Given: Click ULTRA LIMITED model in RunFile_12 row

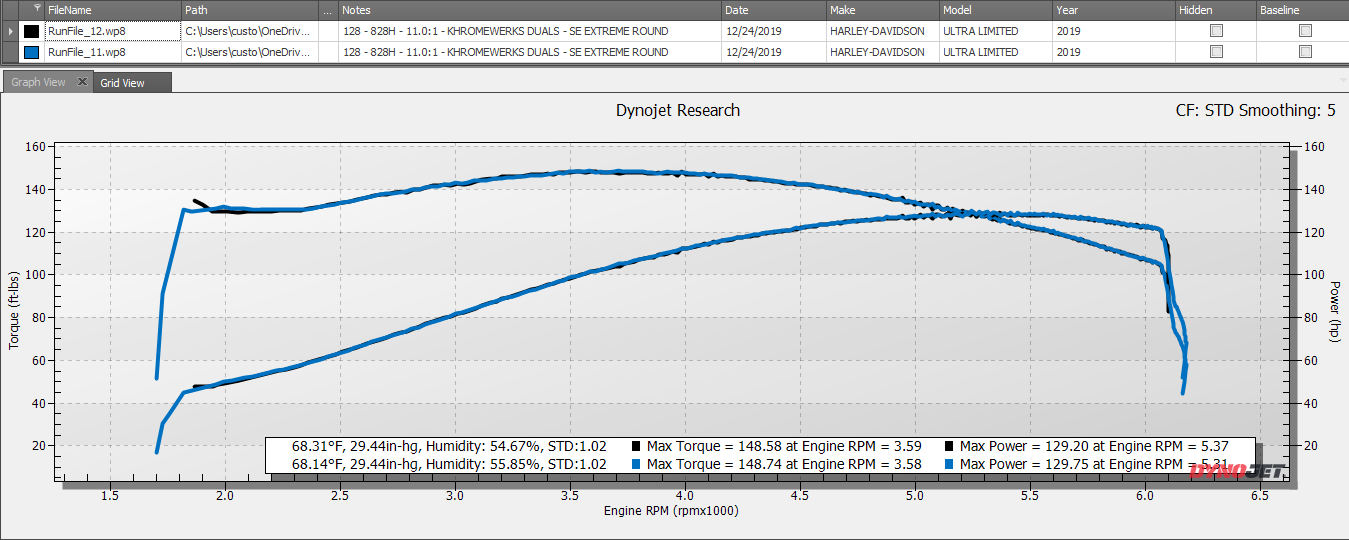Looking at the screenshot, I should pyautogui.click(x=996, y=31).
